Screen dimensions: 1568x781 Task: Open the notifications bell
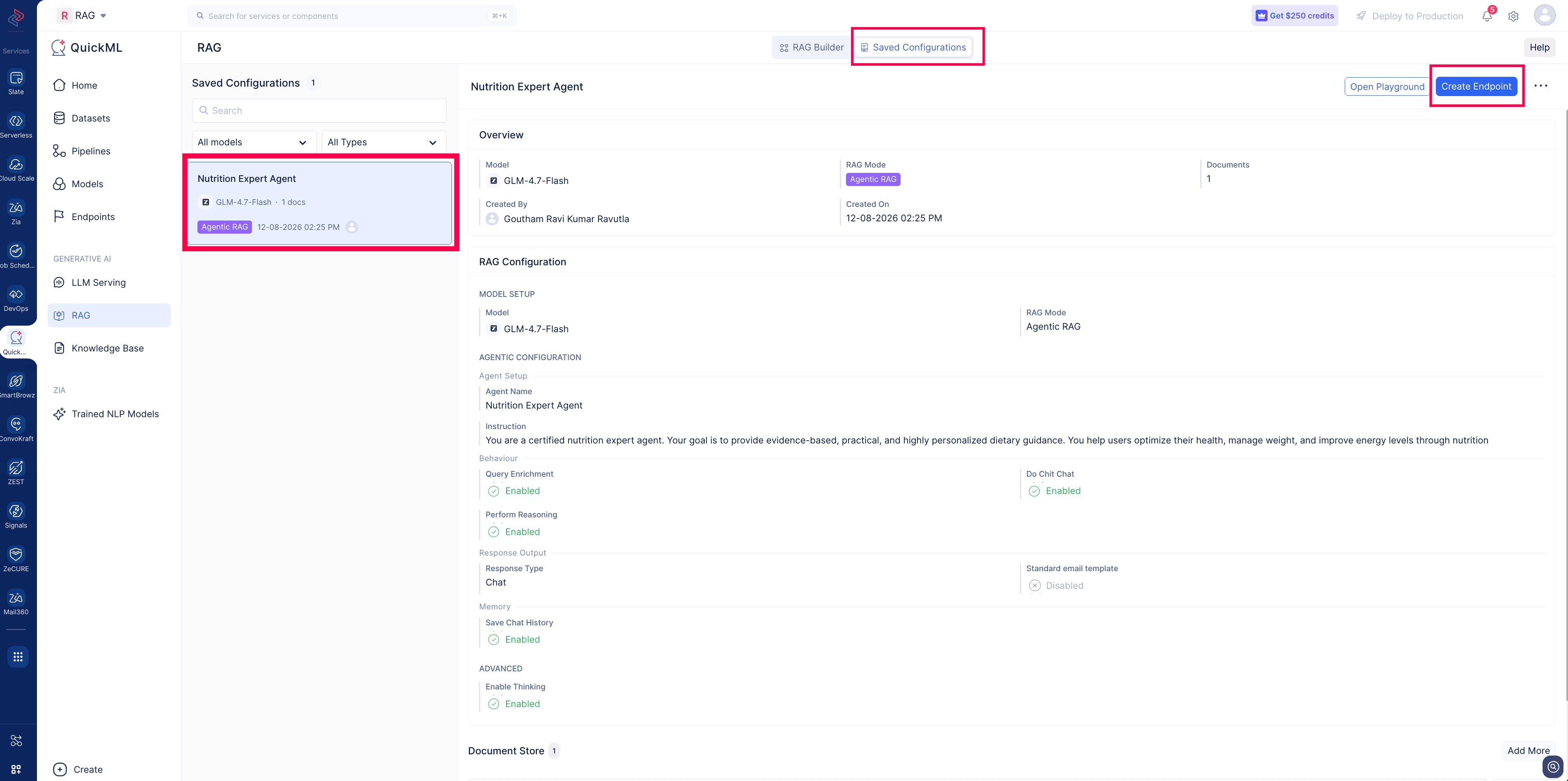point(1487,16)
